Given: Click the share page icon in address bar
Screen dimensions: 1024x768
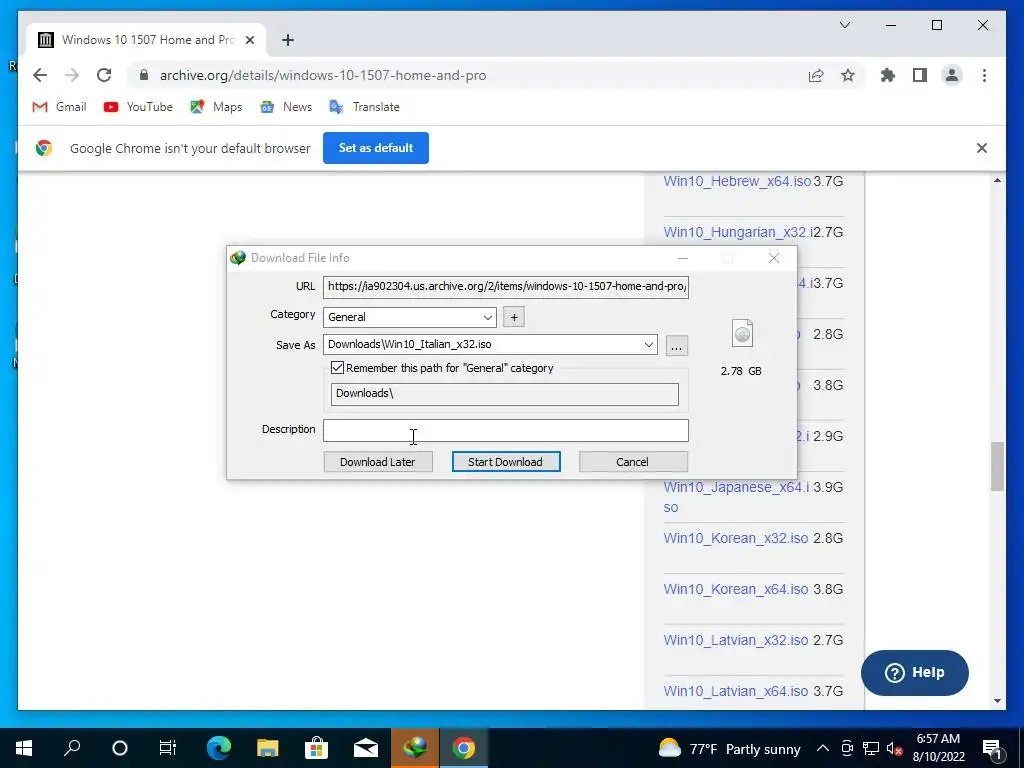Looking at the screenshot, I should point(816,76).
